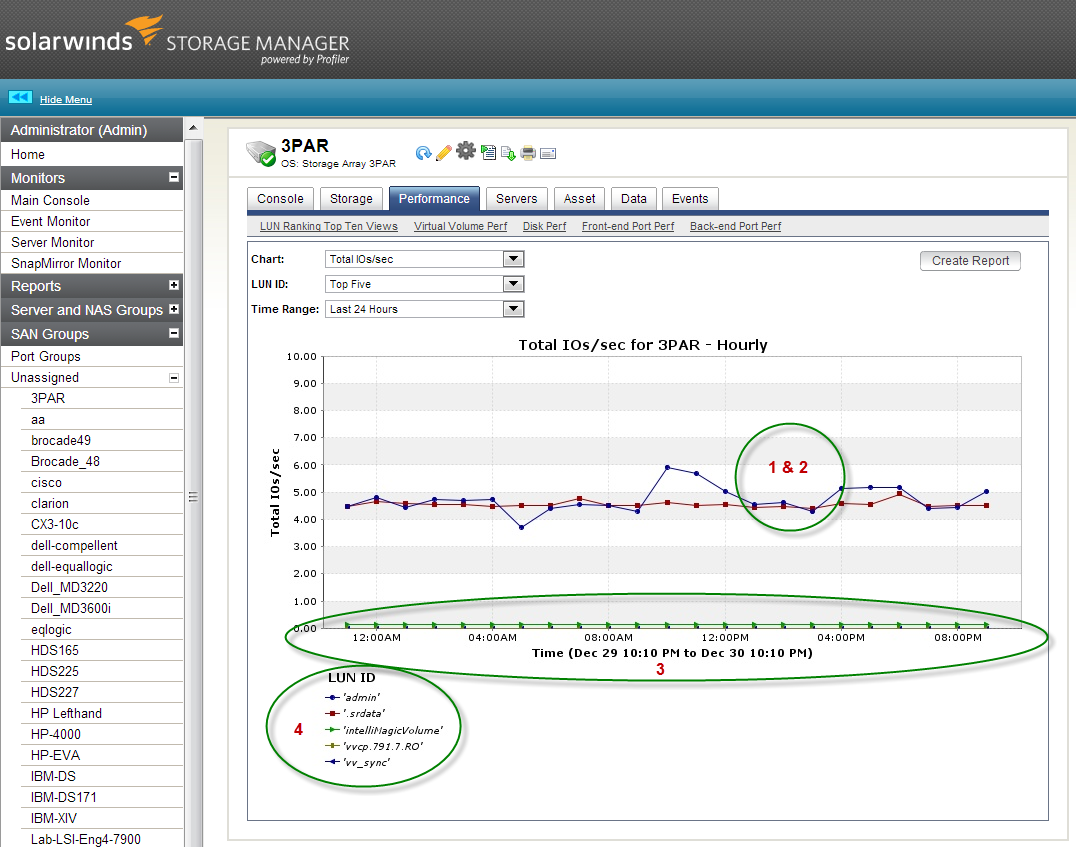
Task: Select HDS165 in the sidebar
Action: [102, 650]
